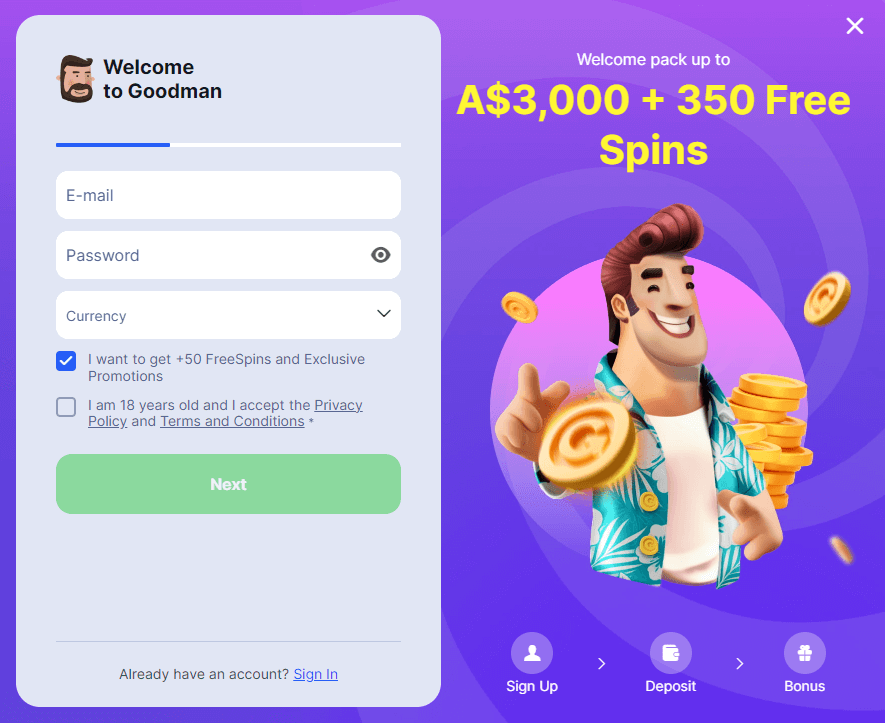Viewport: 885px width, 723px height.
Task: Open the Currency dropdown
Action: (x=228, y=315)
